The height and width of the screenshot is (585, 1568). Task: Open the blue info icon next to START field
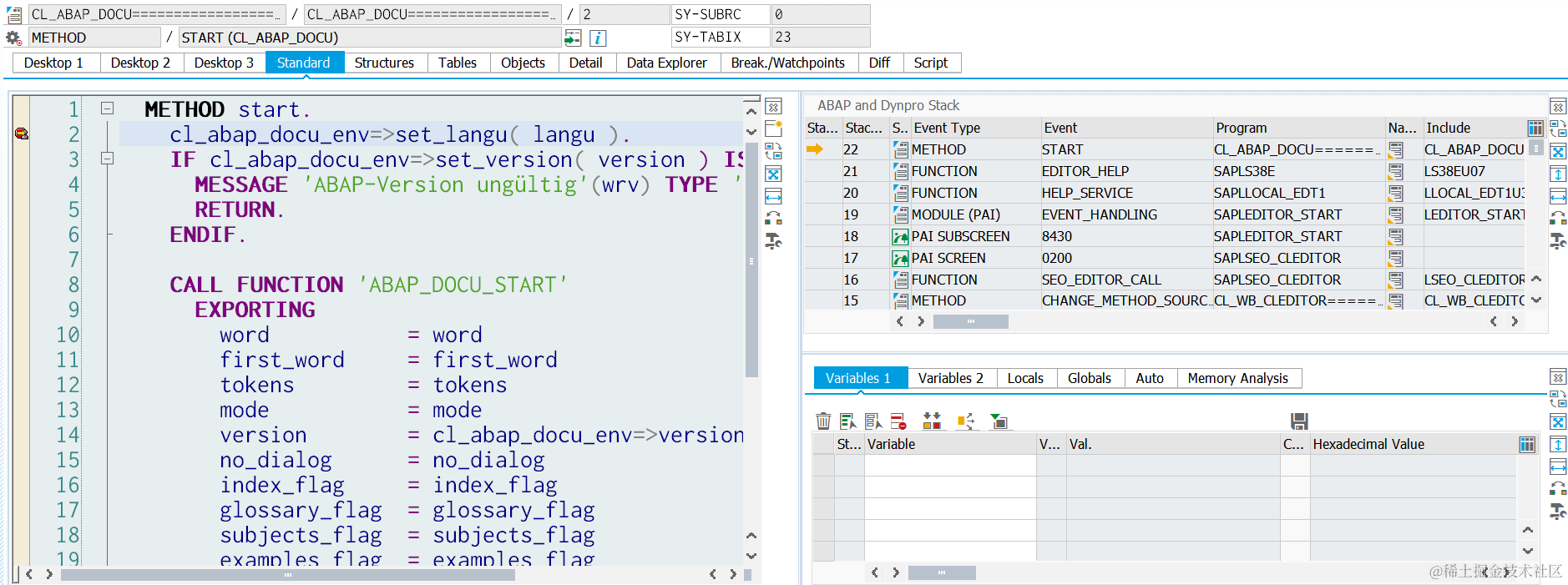[x=598, y=38]
